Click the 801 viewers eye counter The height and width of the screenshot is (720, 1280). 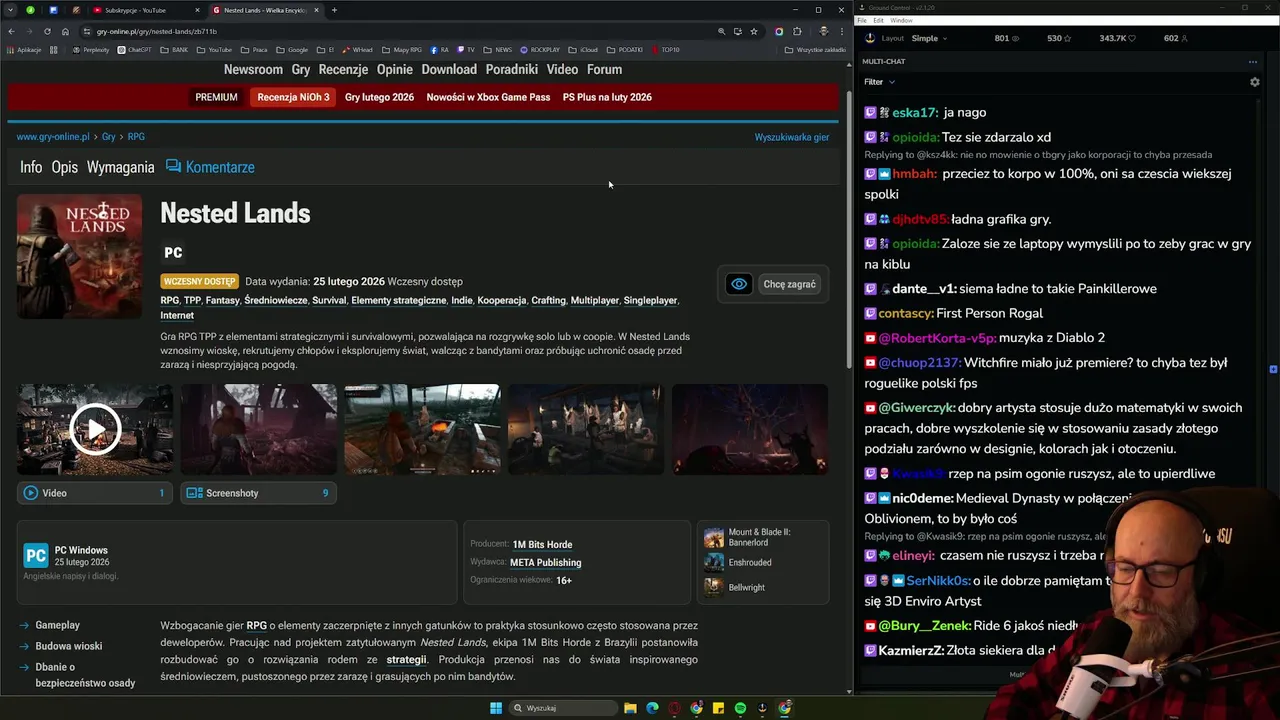coord(1007,38)
